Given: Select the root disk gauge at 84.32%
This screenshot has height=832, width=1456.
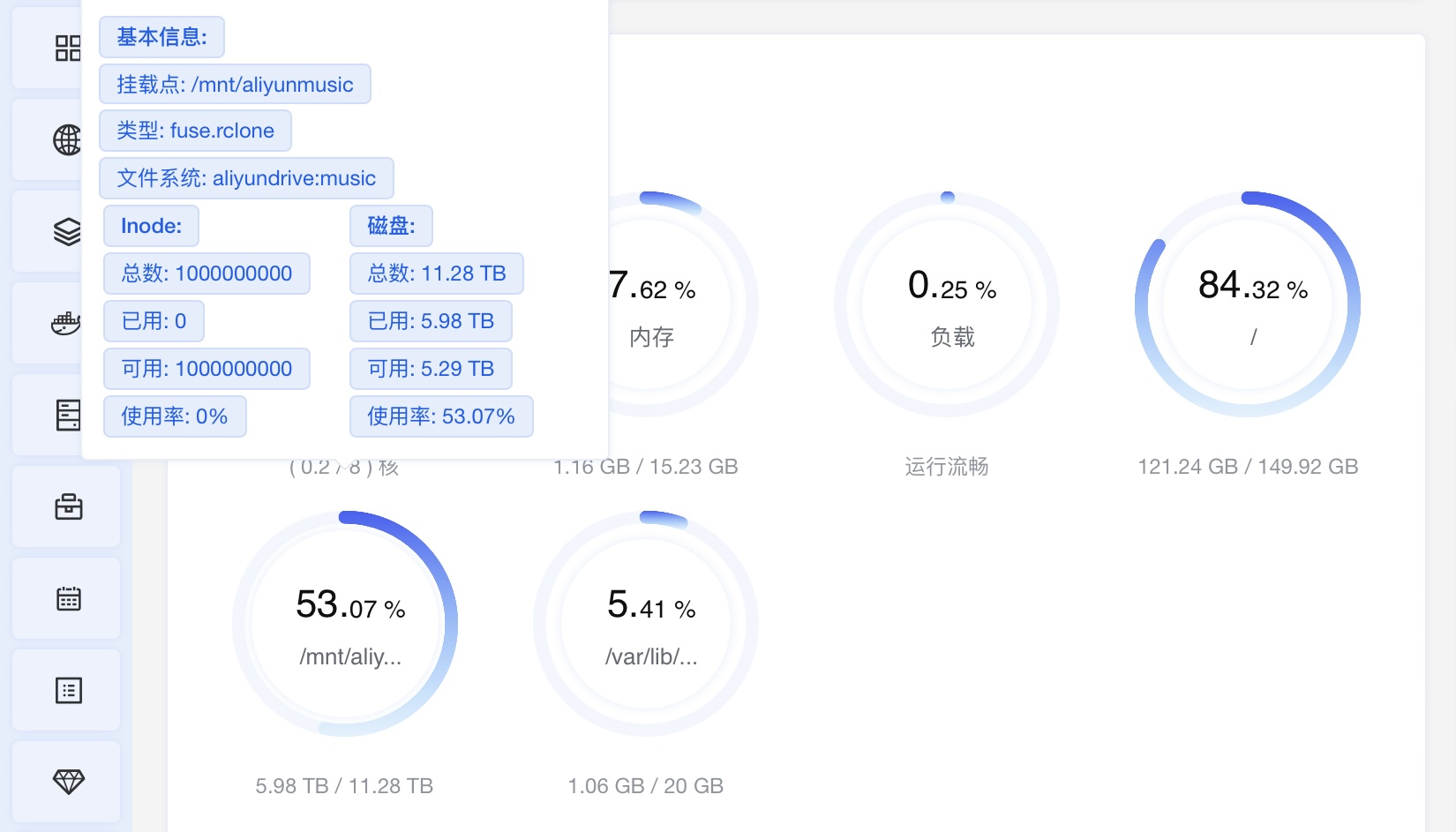Looking at the screenshot, I should tap(1248, 304).
